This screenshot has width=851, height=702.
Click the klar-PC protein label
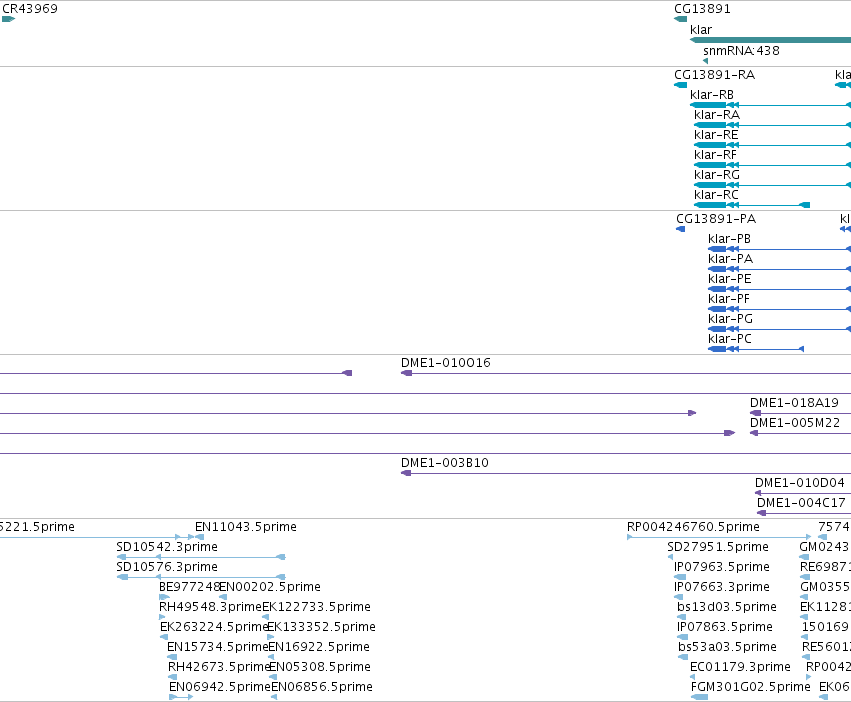point(730,339)
